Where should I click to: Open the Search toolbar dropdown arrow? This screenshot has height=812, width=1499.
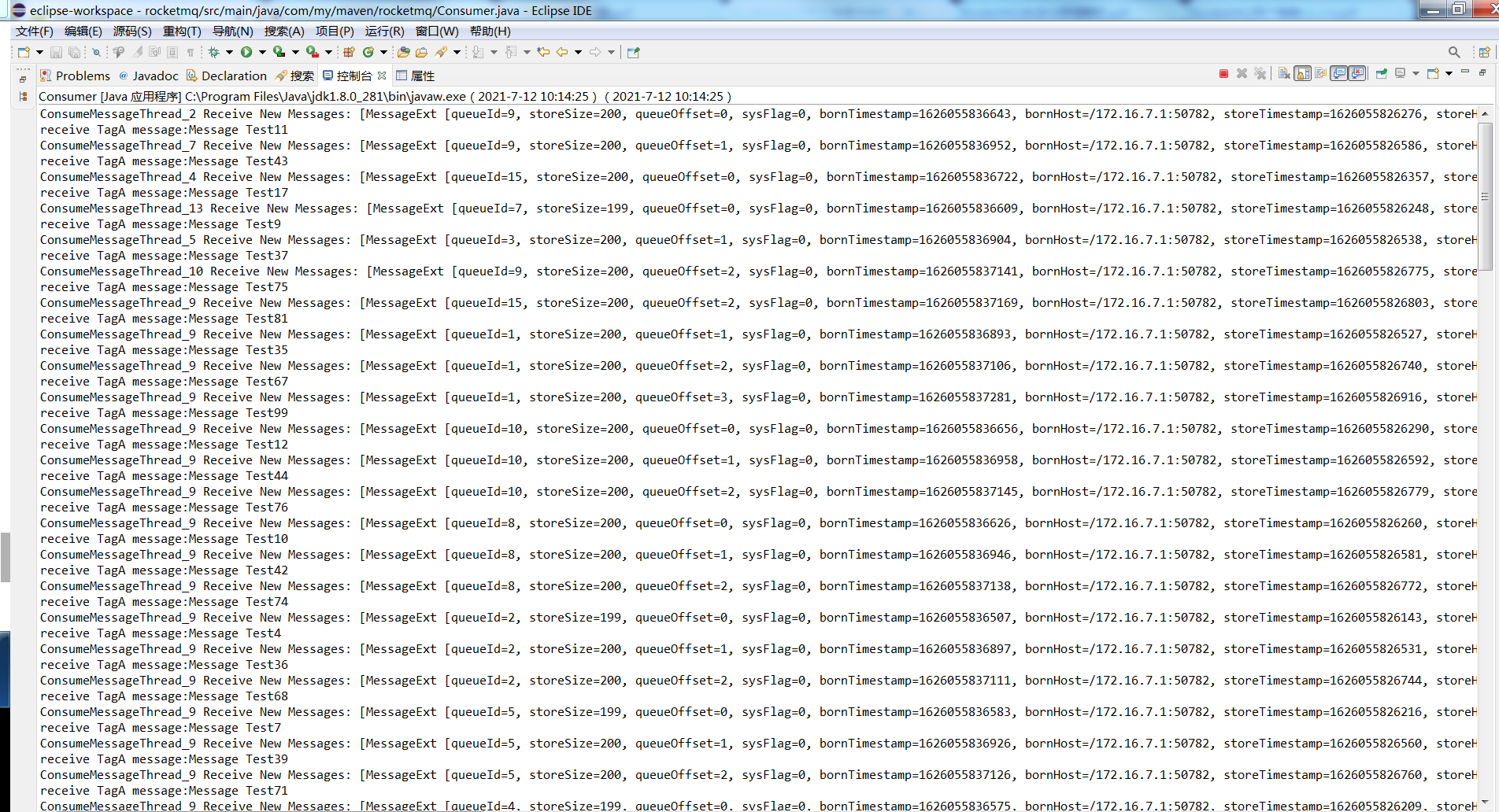(457, 52)
